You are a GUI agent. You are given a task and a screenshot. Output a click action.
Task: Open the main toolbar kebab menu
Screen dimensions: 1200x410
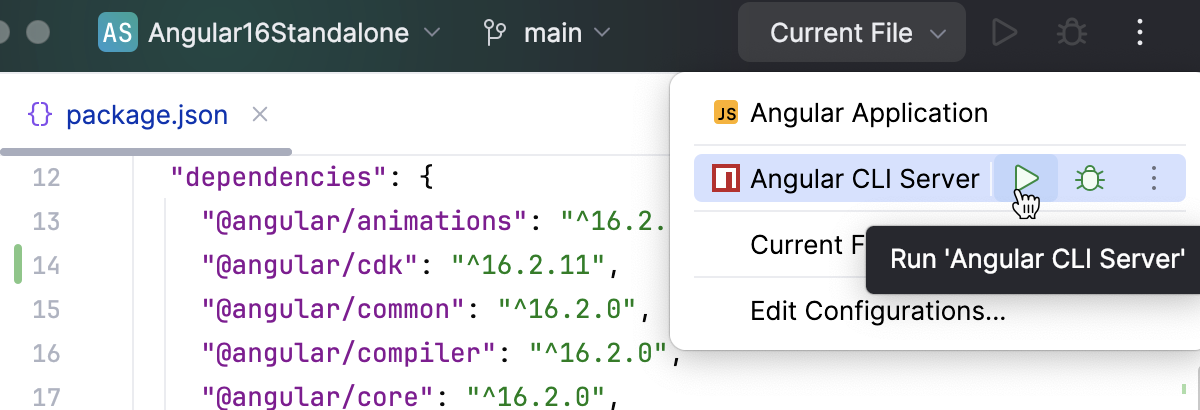point(1140,33)
